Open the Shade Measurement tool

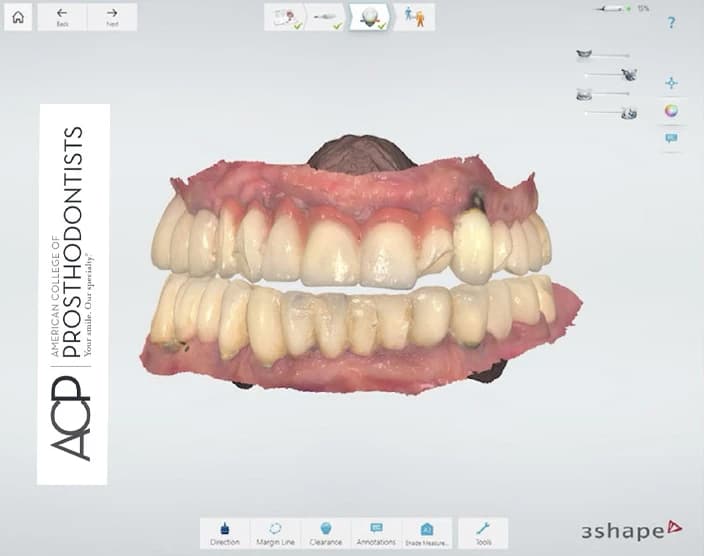pos(427,533)
